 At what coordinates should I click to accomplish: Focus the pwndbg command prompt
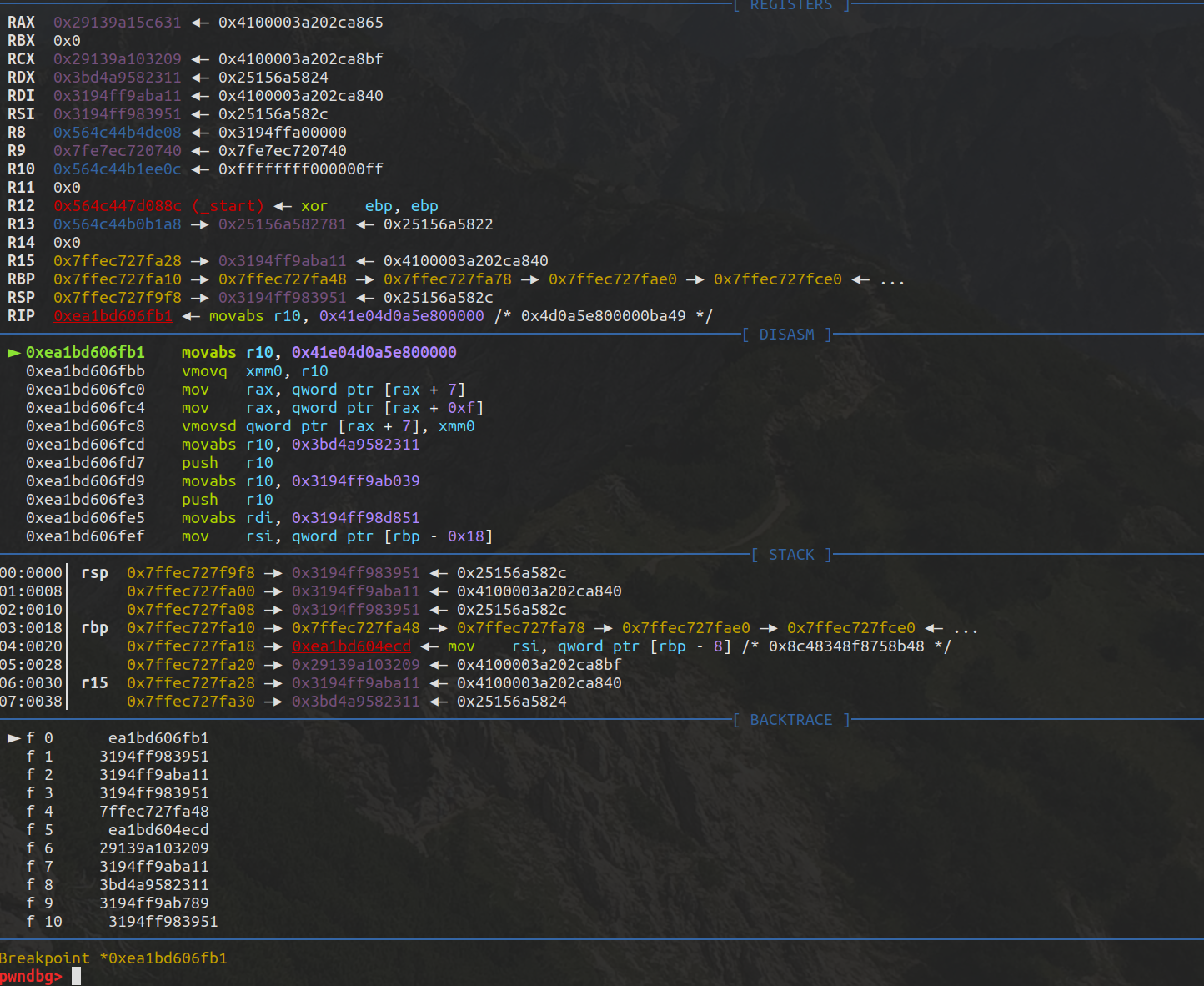point(76,976)
